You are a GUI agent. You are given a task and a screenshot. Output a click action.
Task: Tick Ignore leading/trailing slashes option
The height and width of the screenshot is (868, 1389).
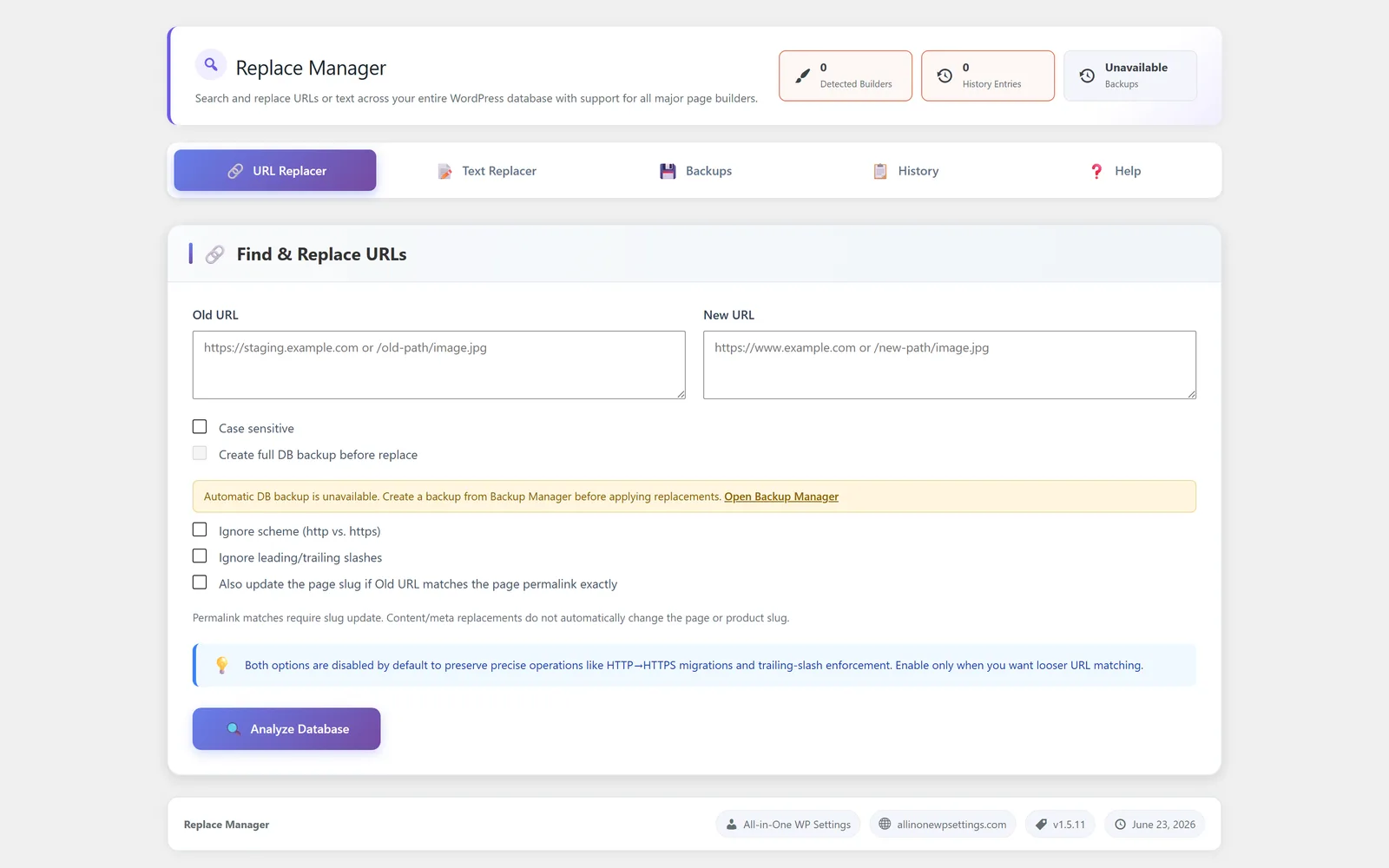click(200, 556)
